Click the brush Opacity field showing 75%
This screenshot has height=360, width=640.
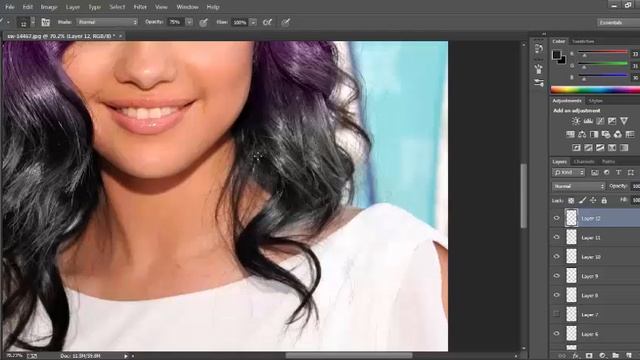[175, 22]
